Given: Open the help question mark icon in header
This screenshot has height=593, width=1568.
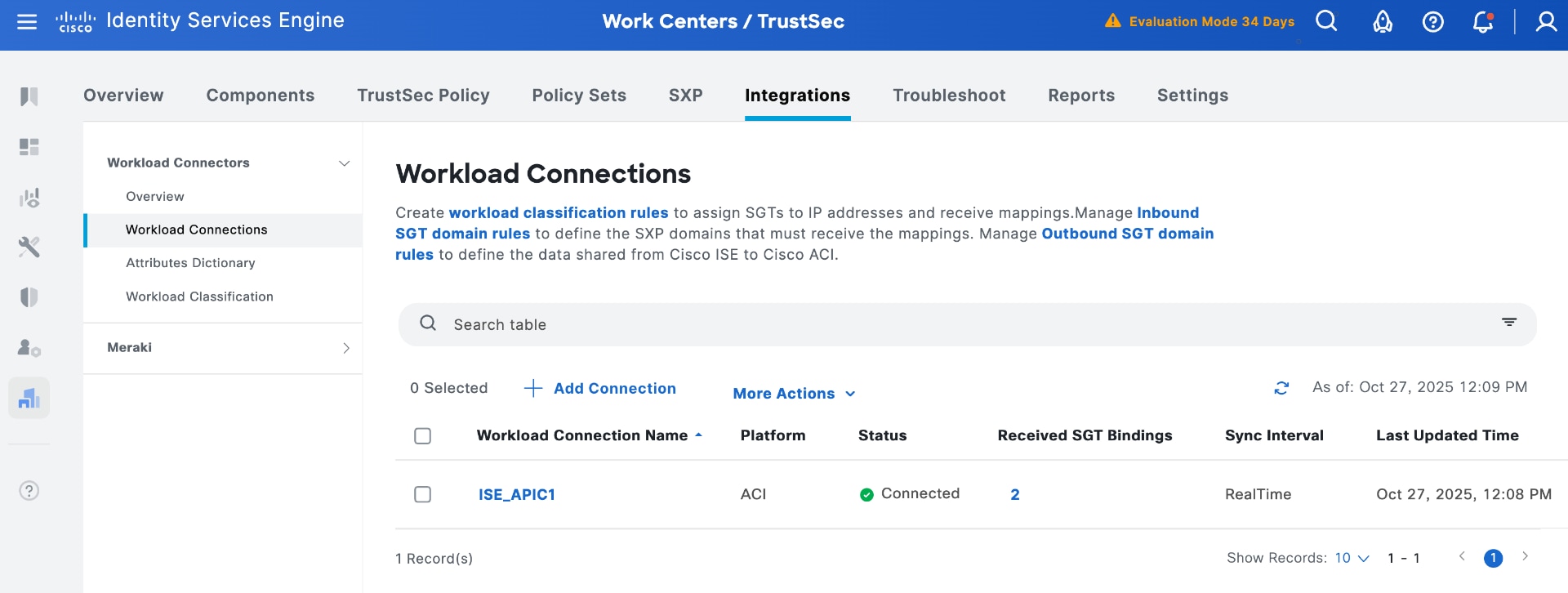Looking at the screenshot, I should tap(1432, 22).
